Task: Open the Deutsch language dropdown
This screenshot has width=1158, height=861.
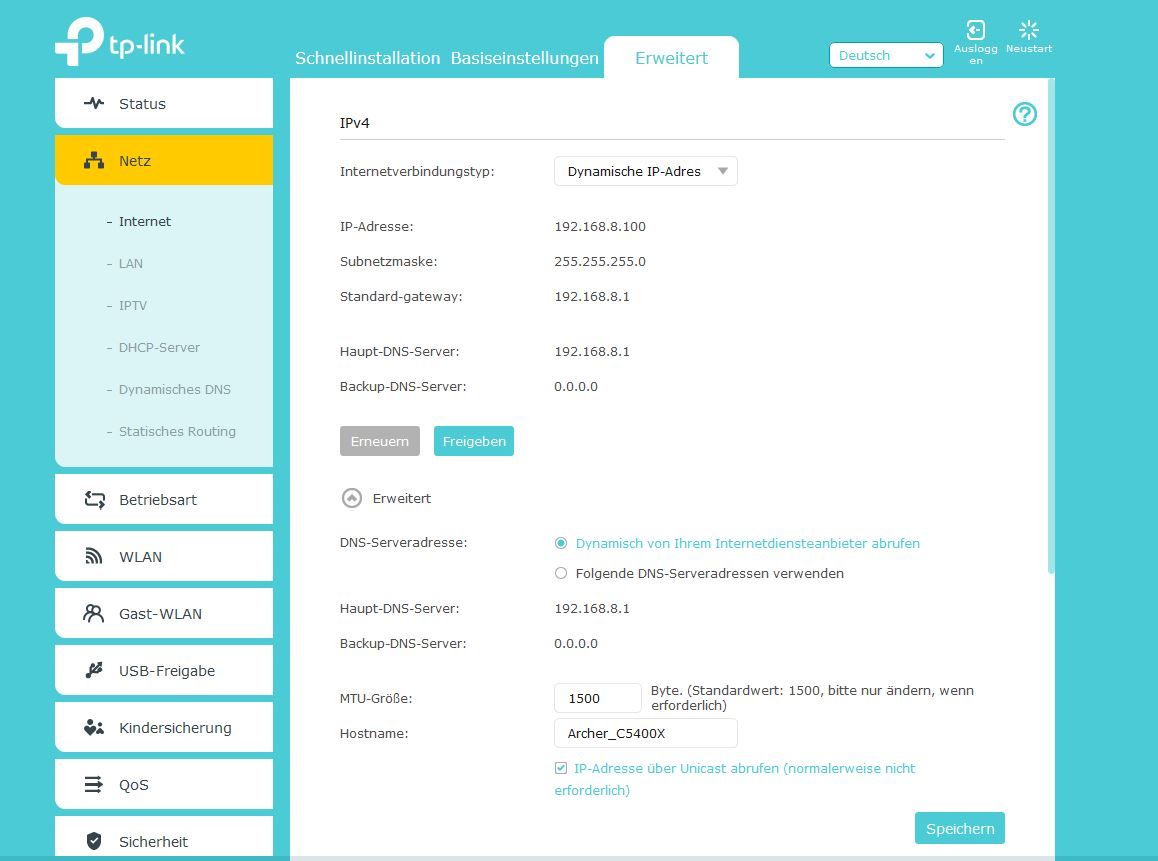Action: point(885,56)
